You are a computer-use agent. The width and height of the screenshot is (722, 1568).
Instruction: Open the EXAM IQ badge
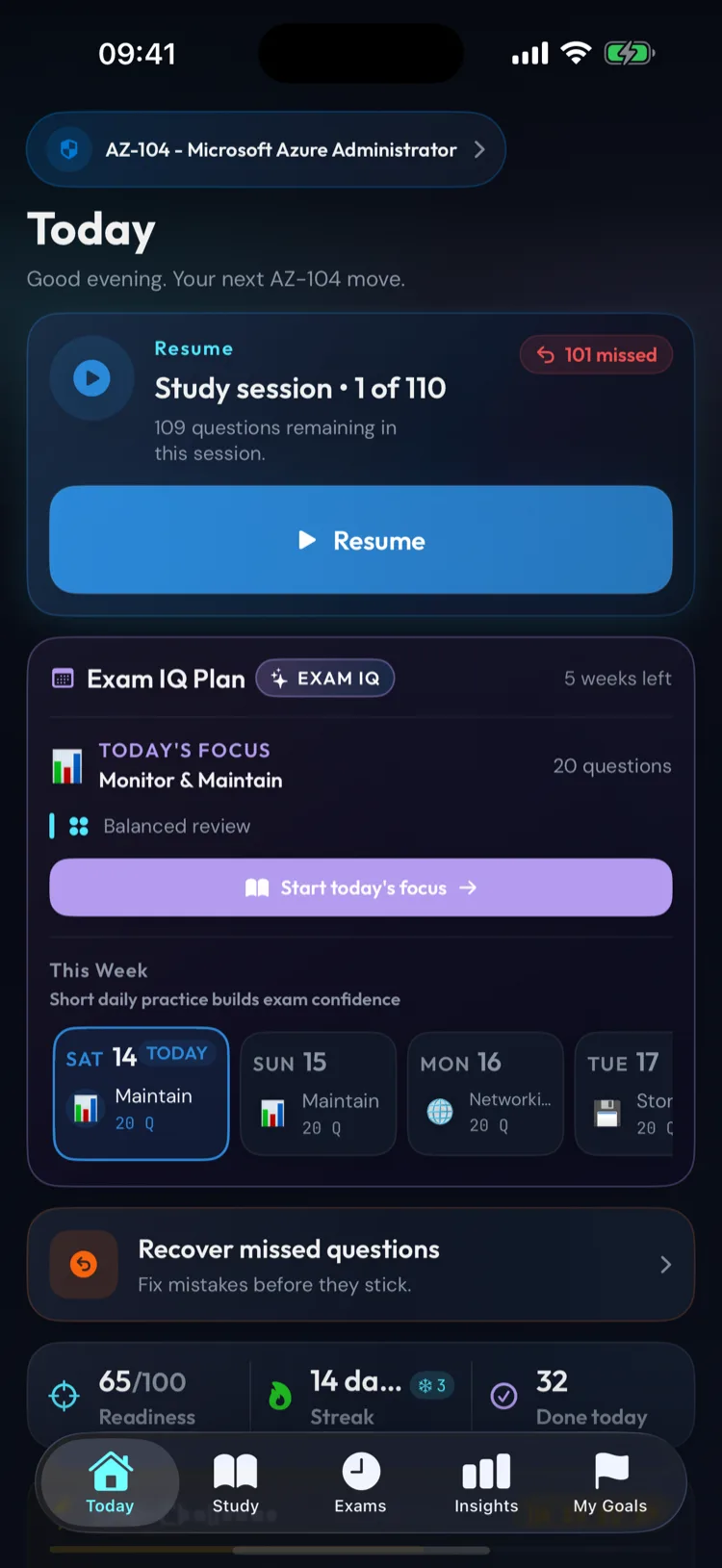click(325, 678)
